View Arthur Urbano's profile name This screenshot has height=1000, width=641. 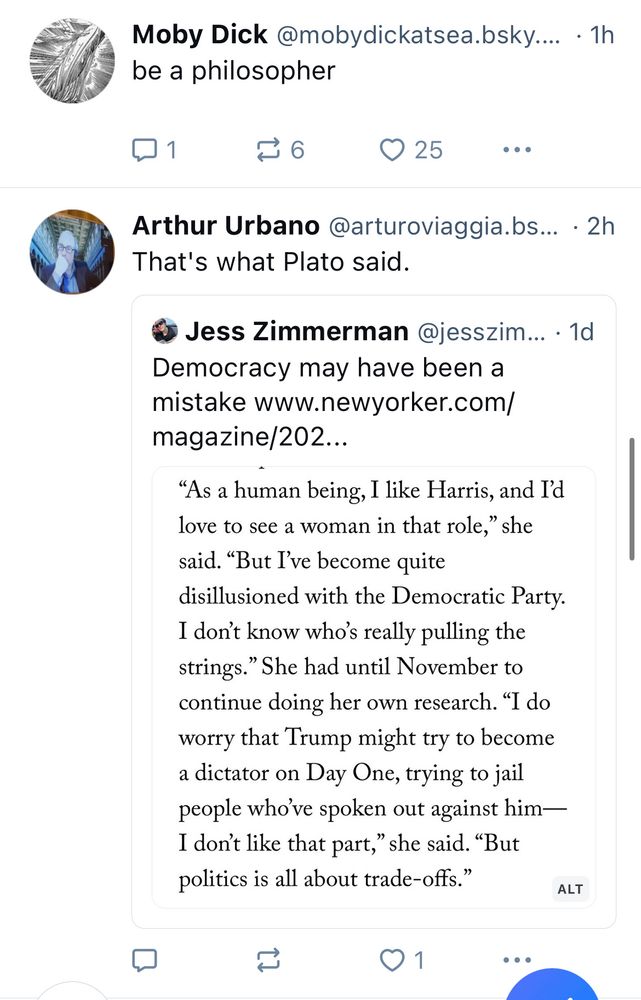click(226, 226)
